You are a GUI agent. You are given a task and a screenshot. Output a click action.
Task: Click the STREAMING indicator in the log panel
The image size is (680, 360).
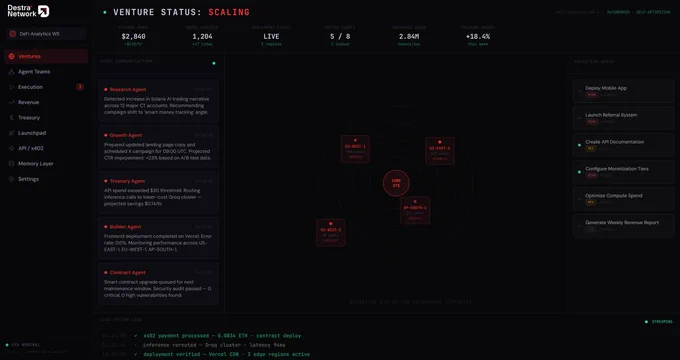tap(659, 322)
